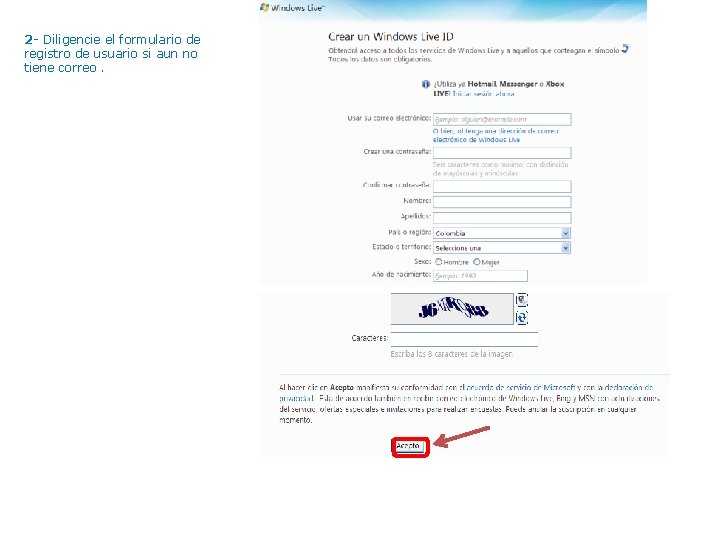The image size is (720, 540).
Task: Select the Hombre radio button
Action: point(439,262)
